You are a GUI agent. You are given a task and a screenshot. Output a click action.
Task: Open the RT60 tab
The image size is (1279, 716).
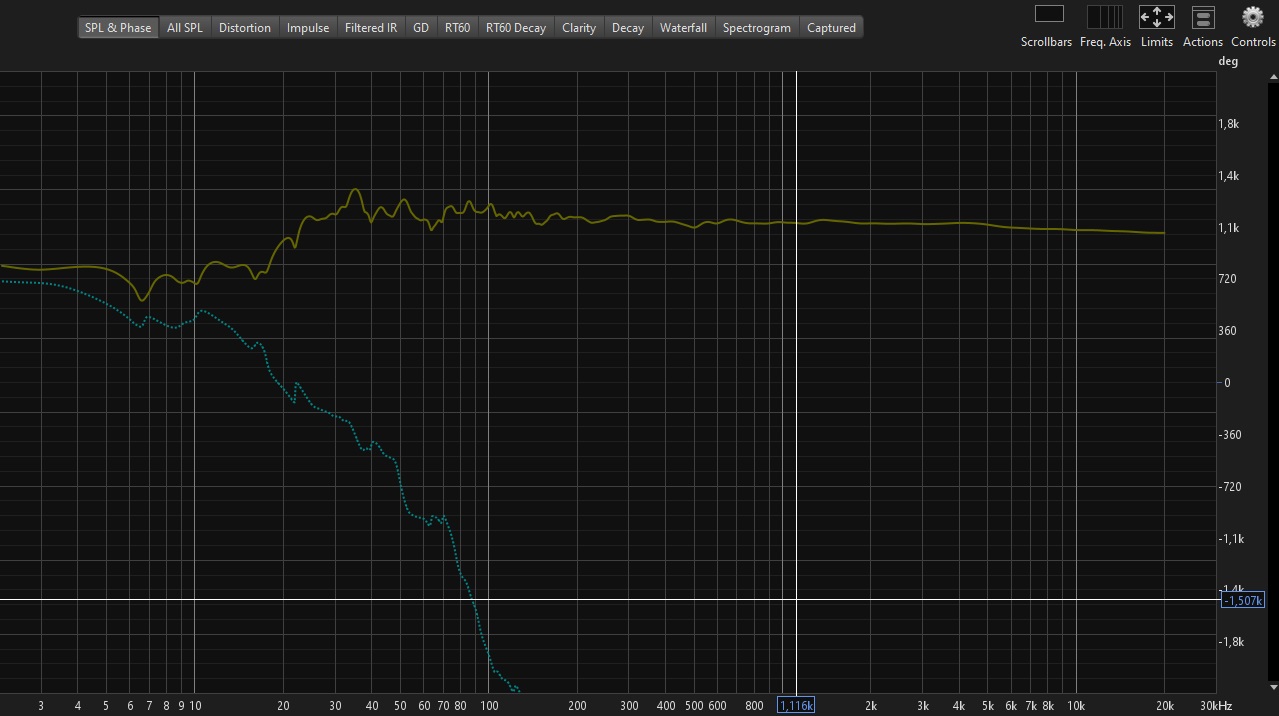458,28
